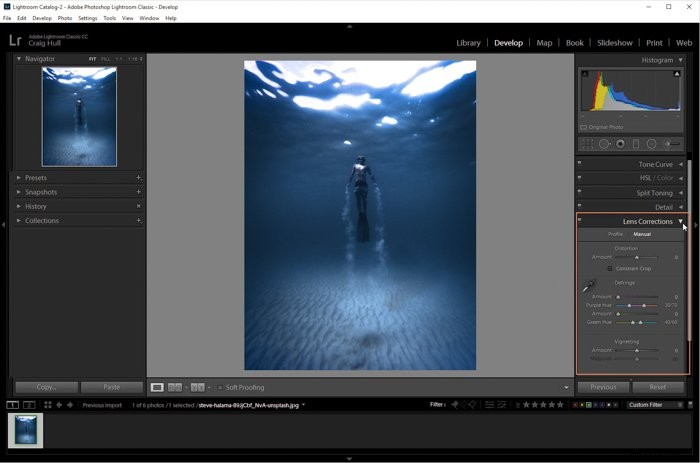
Task: Switch to the Library module
Action: tap(468, 43)
